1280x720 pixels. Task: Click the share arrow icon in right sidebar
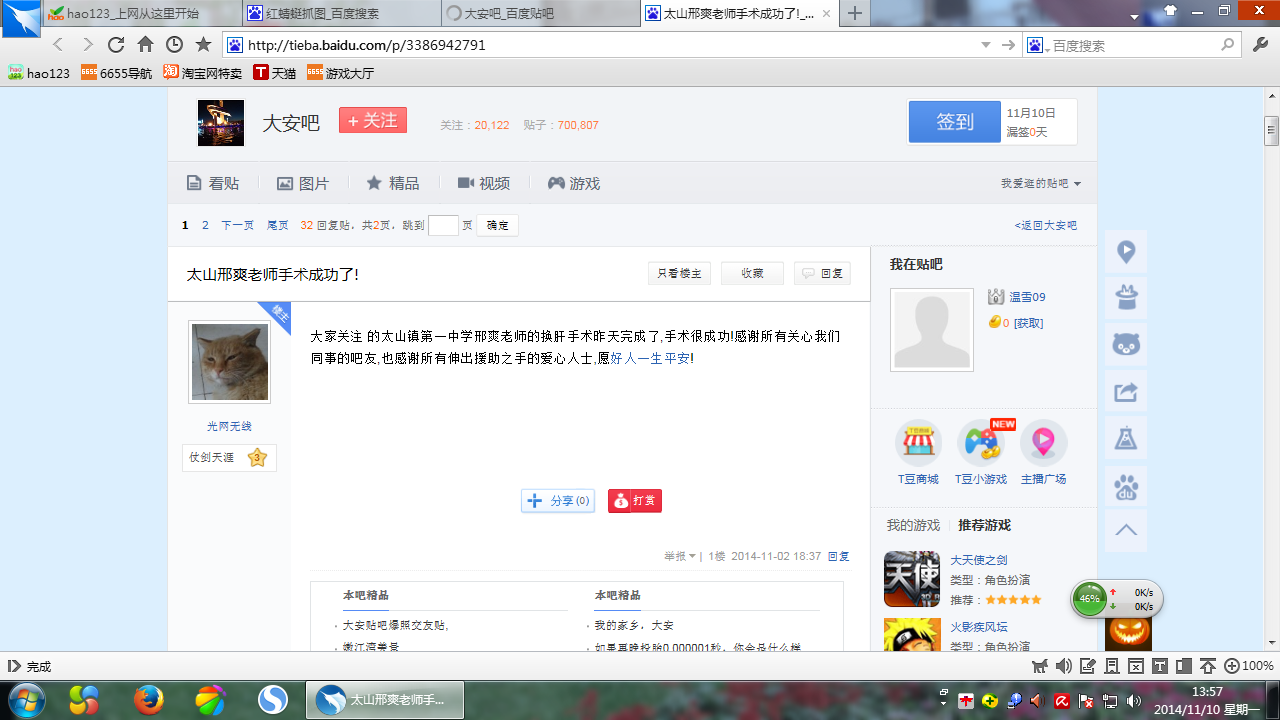point(1126,392)
